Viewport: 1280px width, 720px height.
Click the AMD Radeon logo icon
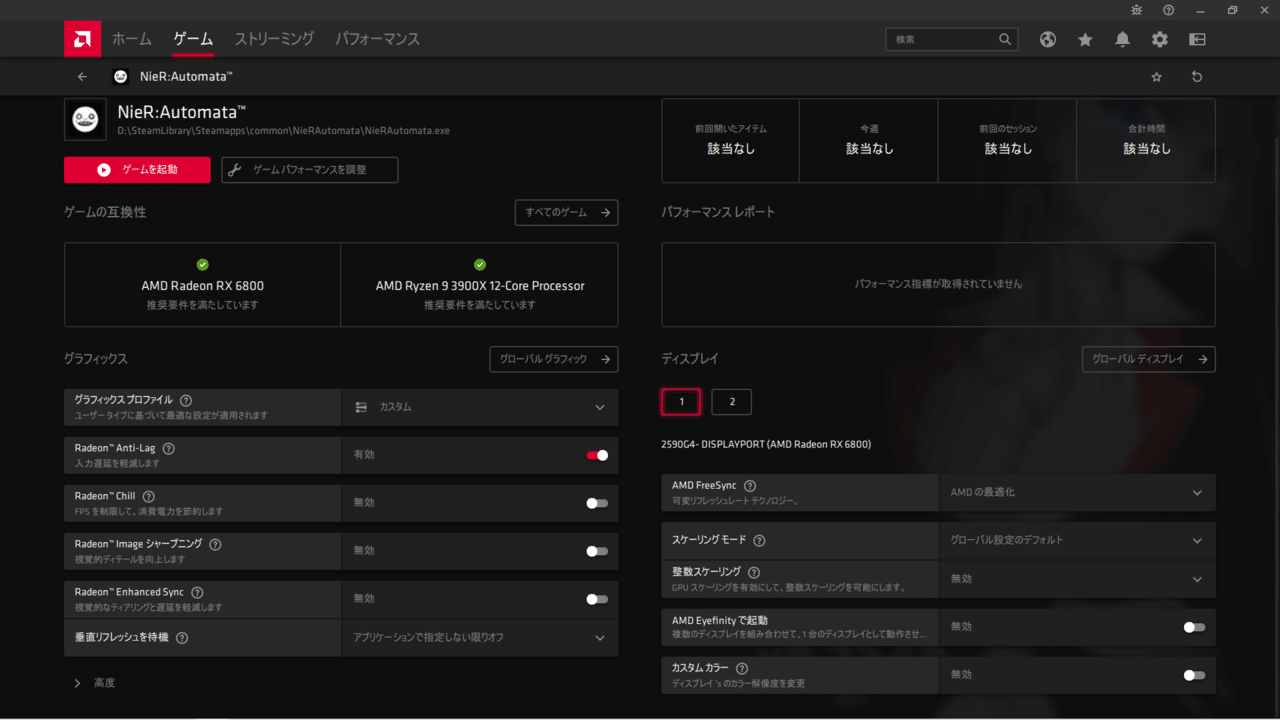(x=82, y=38)
